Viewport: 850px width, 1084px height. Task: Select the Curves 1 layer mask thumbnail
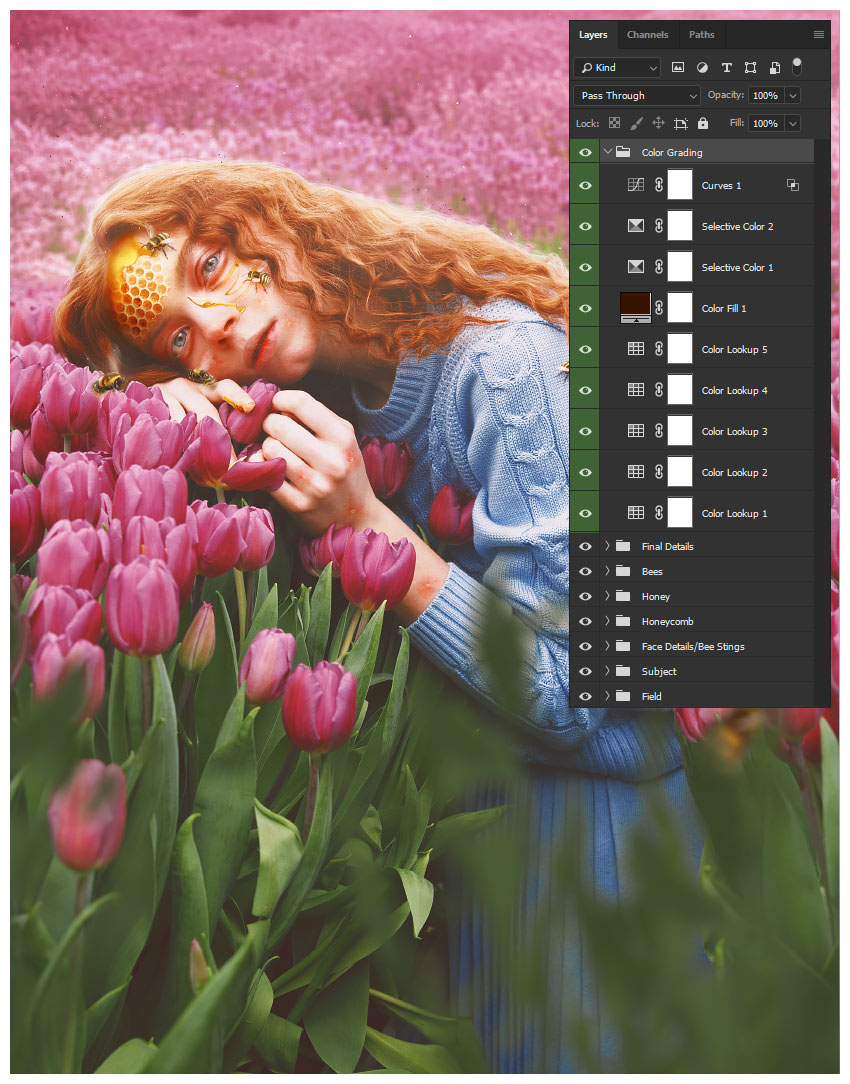(x=680, y=185)
